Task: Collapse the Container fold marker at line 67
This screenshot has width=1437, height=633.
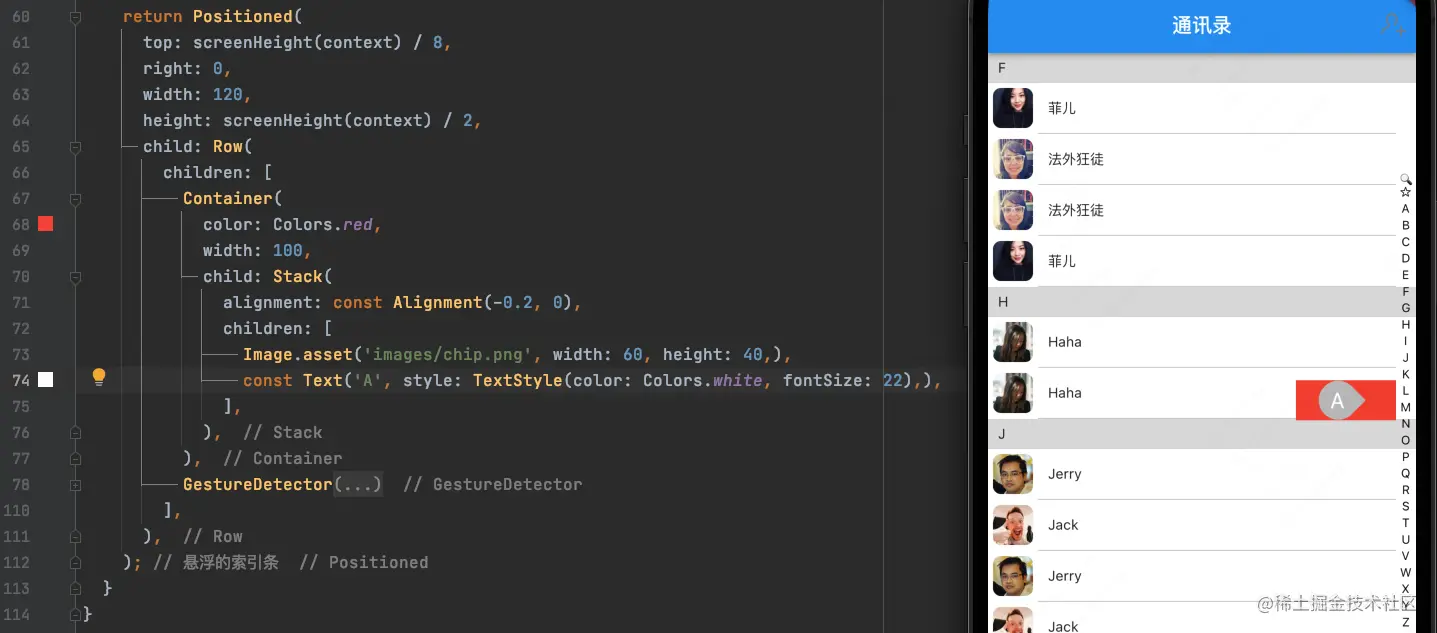Action: [76, 199]
